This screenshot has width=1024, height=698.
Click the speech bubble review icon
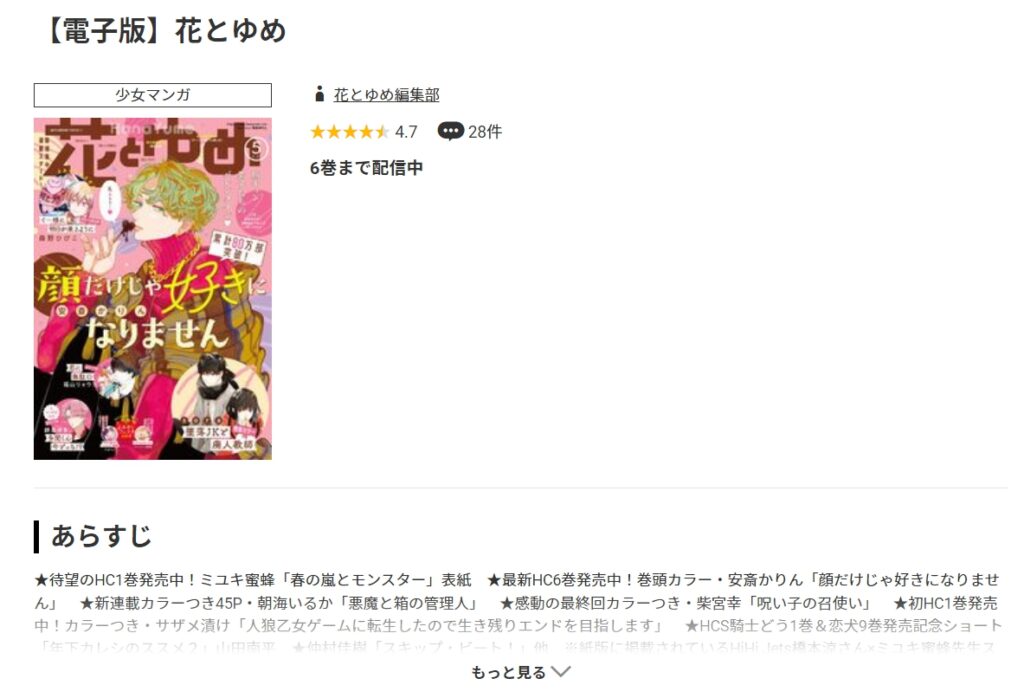(450, 131)
